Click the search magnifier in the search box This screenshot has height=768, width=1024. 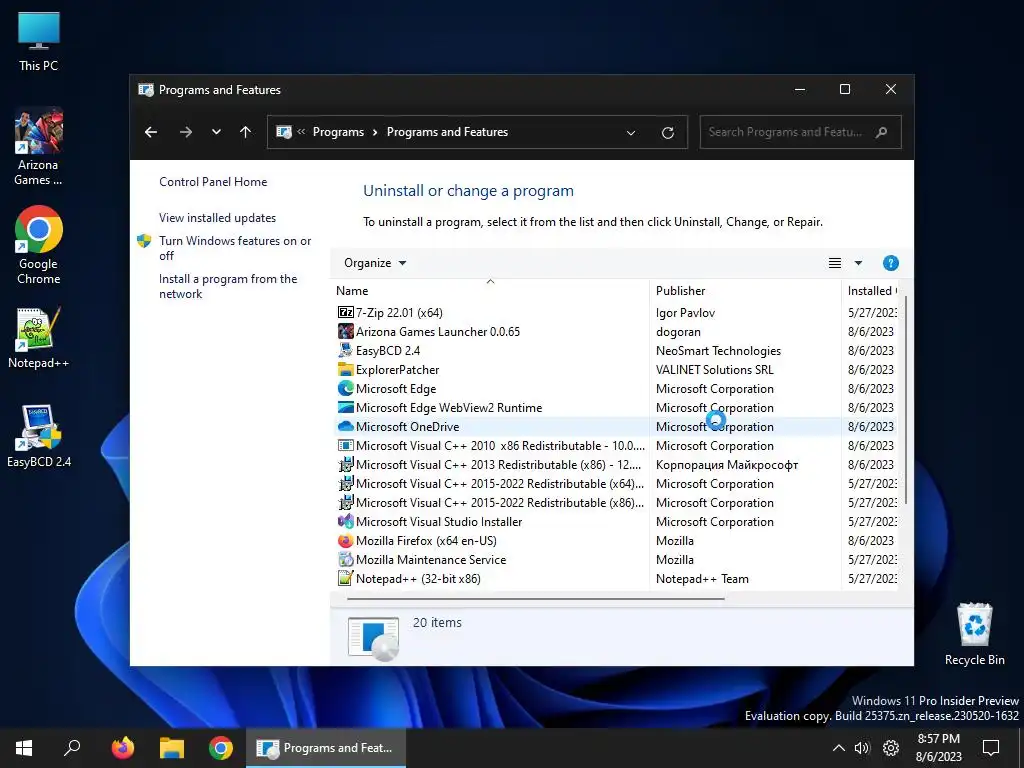coord(881,132)
